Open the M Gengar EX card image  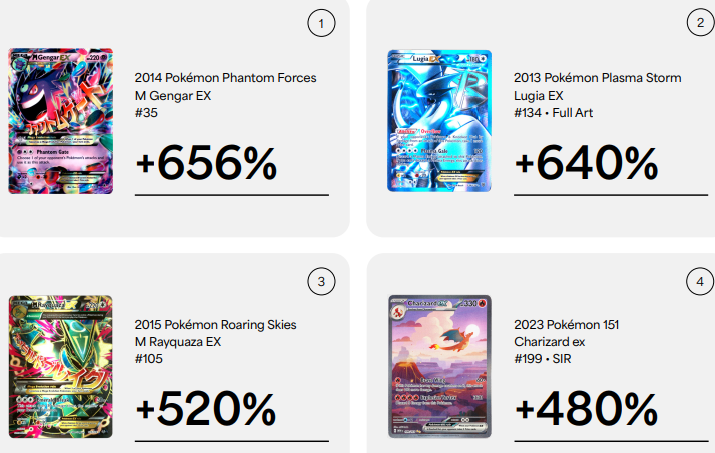click(61, 121)
